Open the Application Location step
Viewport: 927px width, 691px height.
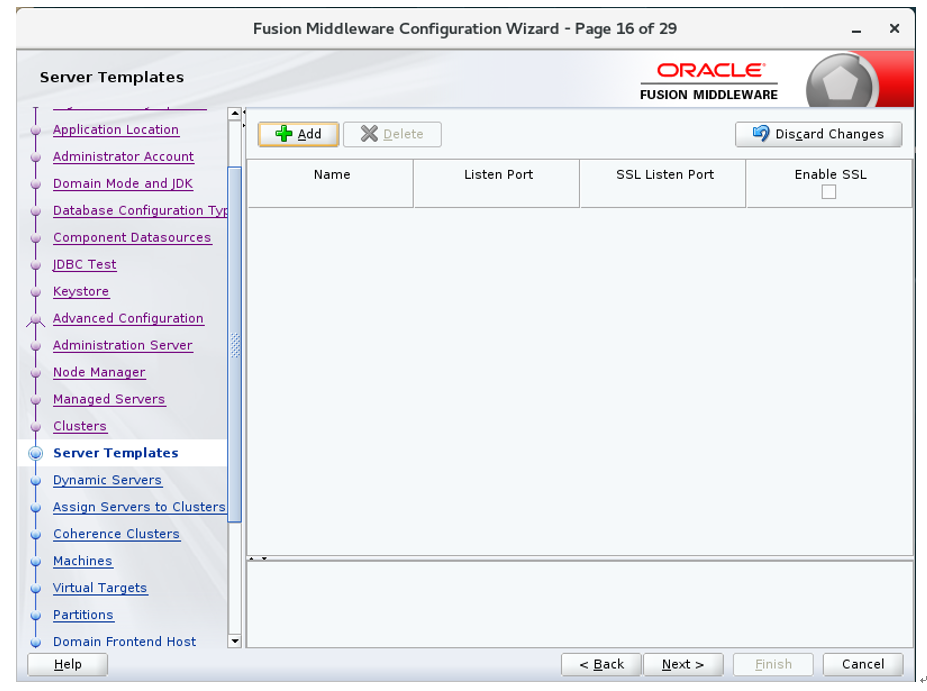pyautogui.click(x=116, y=130)
